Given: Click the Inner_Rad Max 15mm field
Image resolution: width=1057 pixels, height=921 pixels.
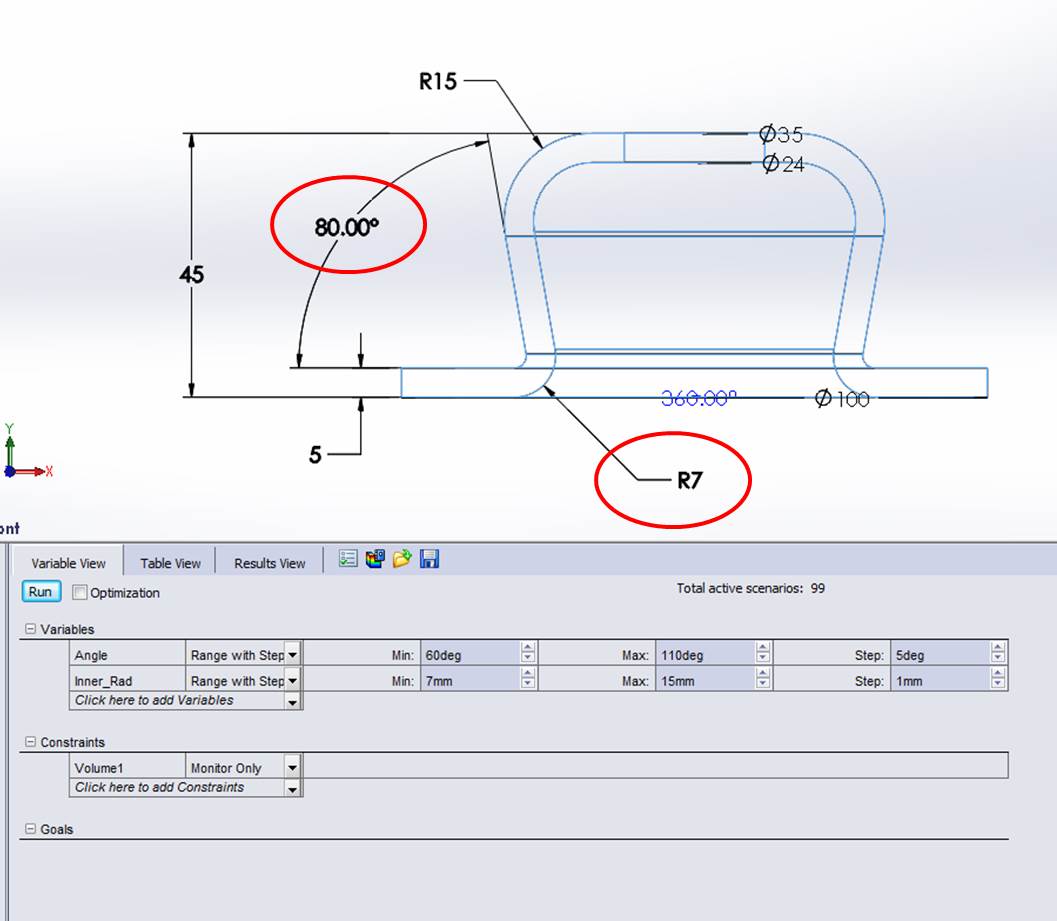Looking at the screenshot, I should click(x=705, y=682).
